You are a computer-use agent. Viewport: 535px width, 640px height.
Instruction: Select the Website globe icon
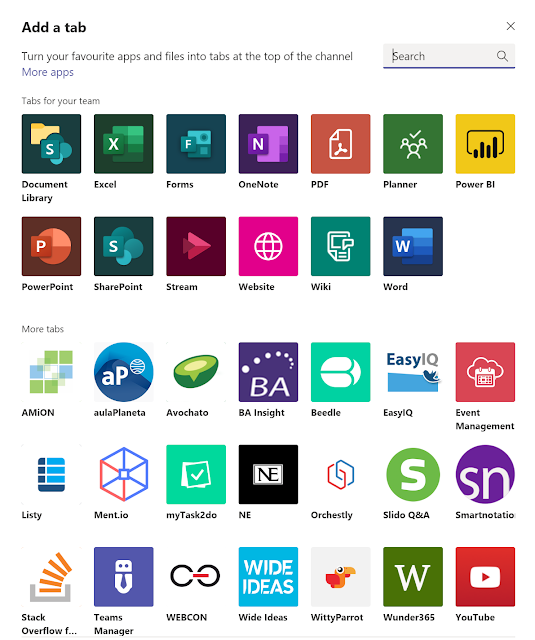(268, 246)
